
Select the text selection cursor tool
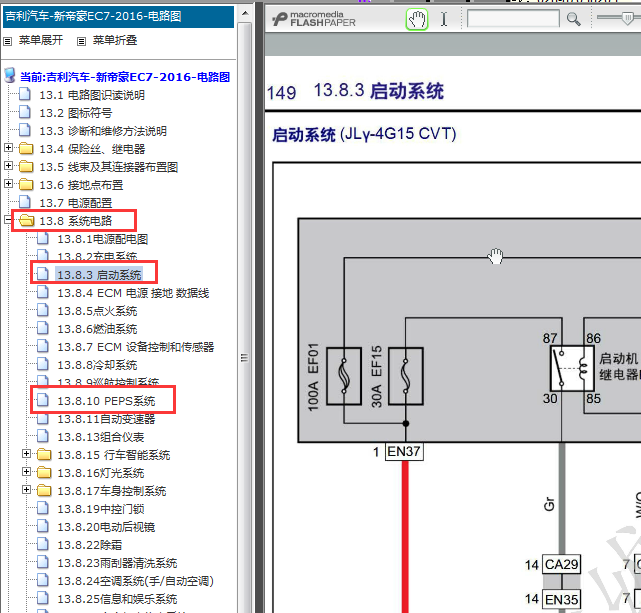pos(444,19)
